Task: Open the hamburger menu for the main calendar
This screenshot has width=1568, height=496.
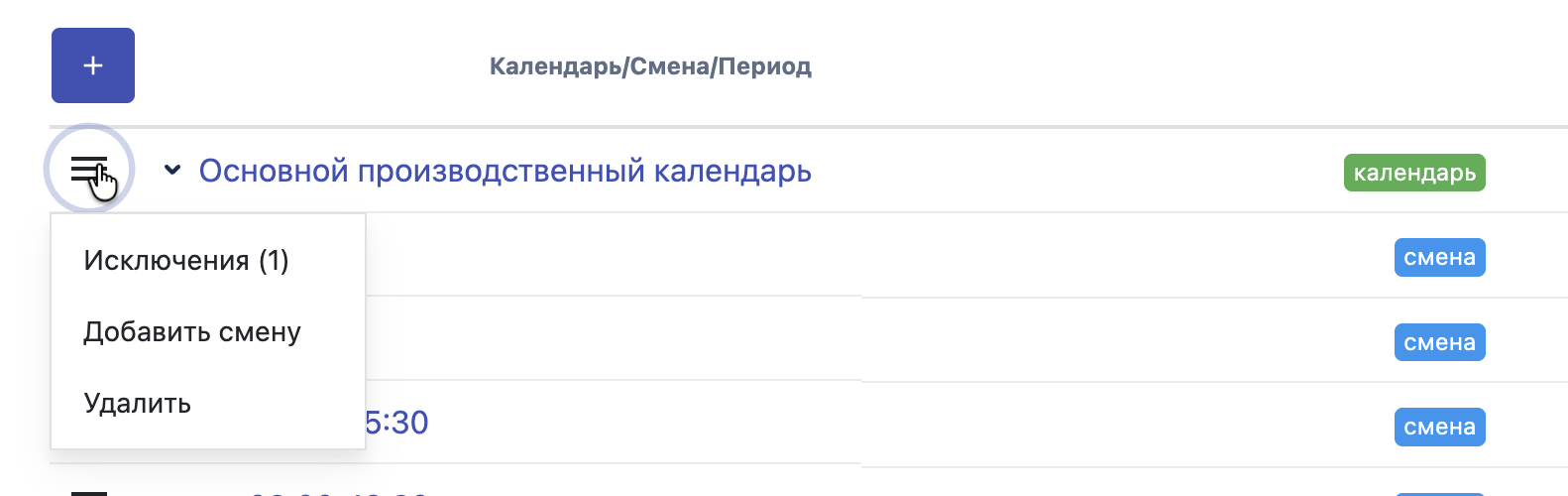Action: coord(89,171)
